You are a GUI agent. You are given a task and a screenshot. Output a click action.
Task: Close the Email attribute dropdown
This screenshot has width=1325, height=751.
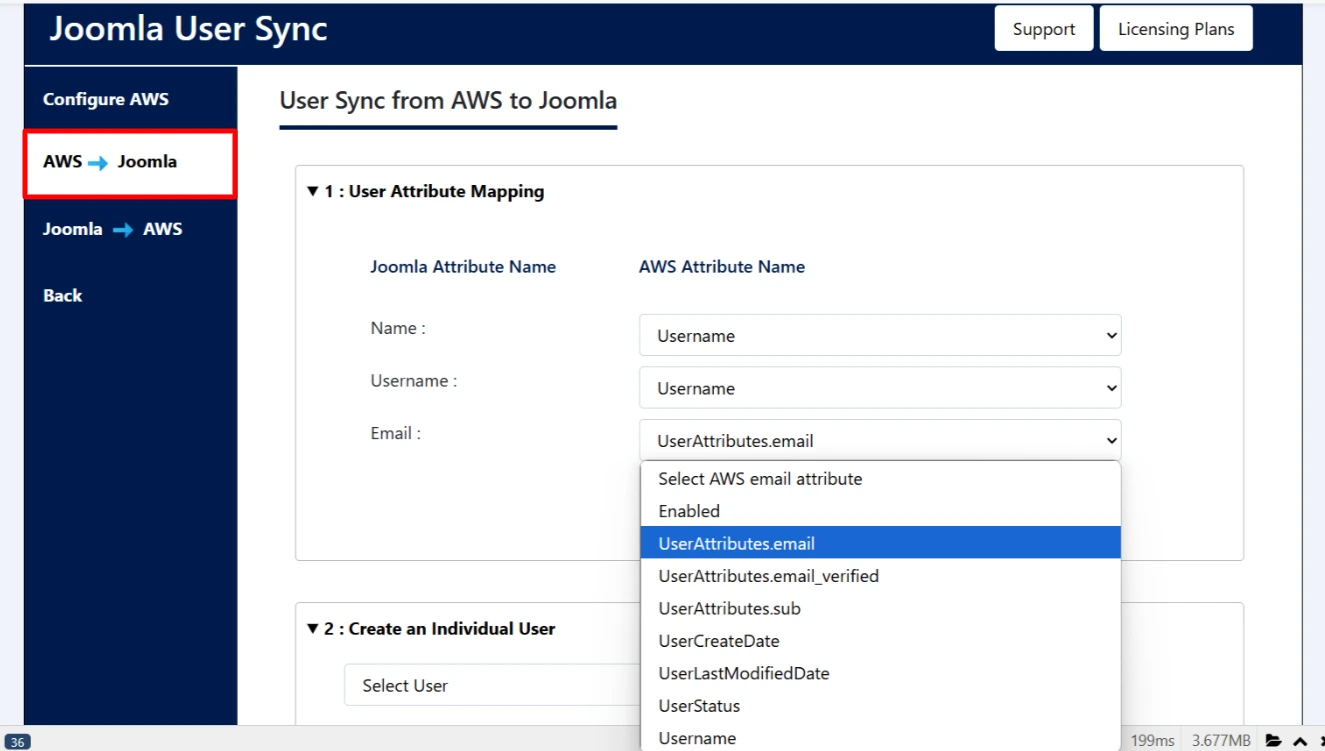880,440
